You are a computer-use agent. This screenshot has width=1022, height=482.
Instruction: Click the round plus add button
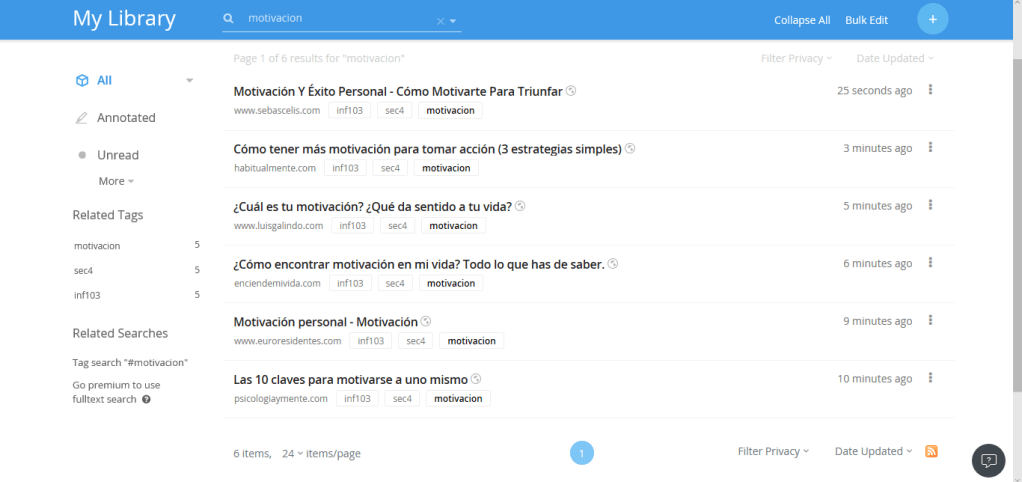point(932,19)
